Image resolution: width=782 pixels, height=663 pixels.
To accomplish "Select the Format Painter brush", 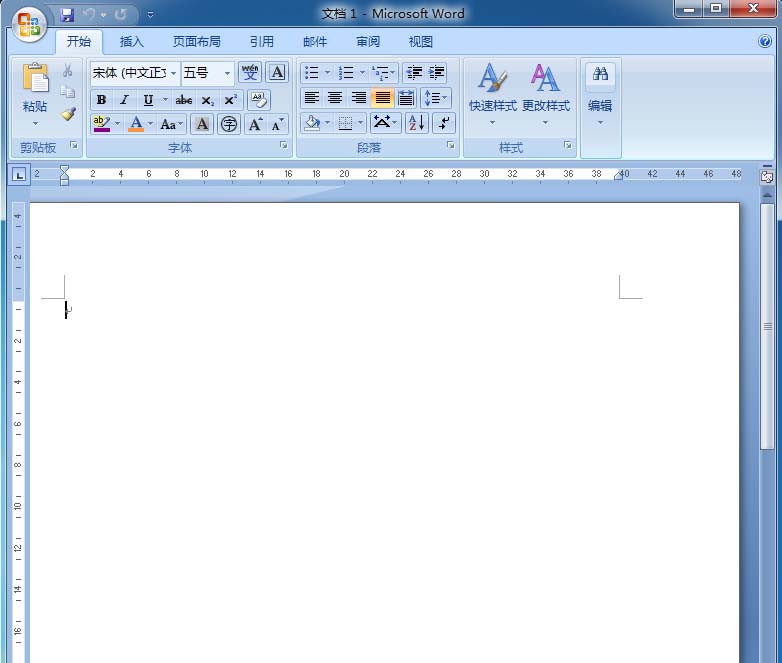I will (68, 114).
